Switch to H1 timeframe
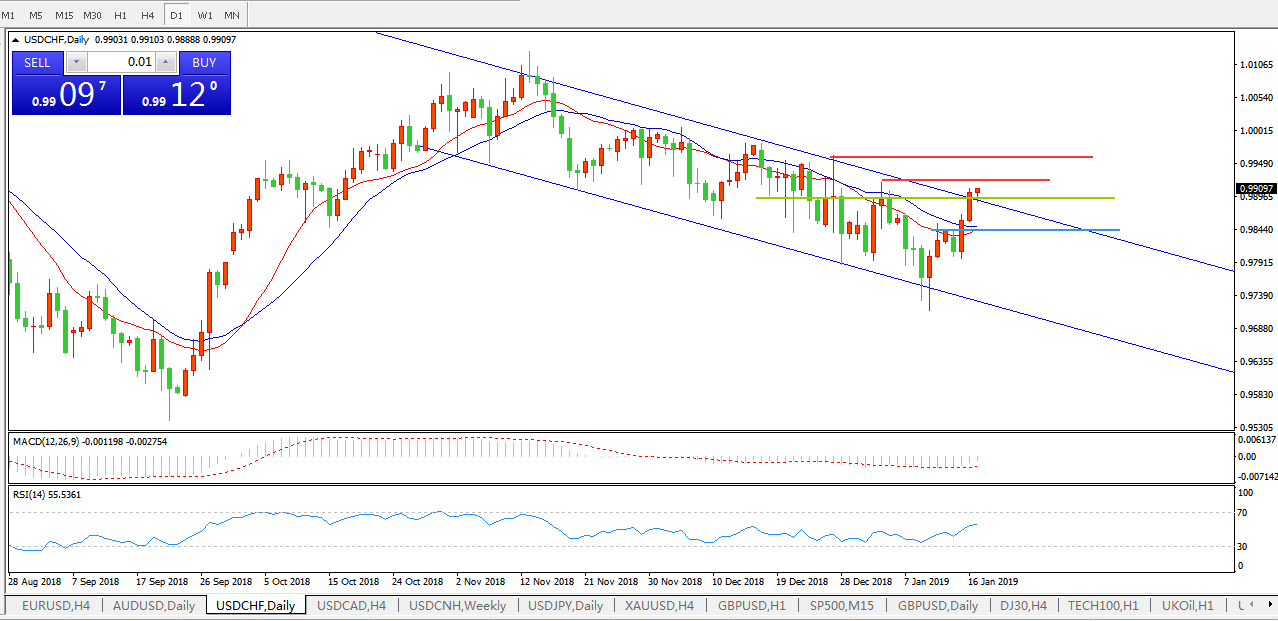This screenshot has width=1278, height=621. pyautogui.click(x=121, y=15)
